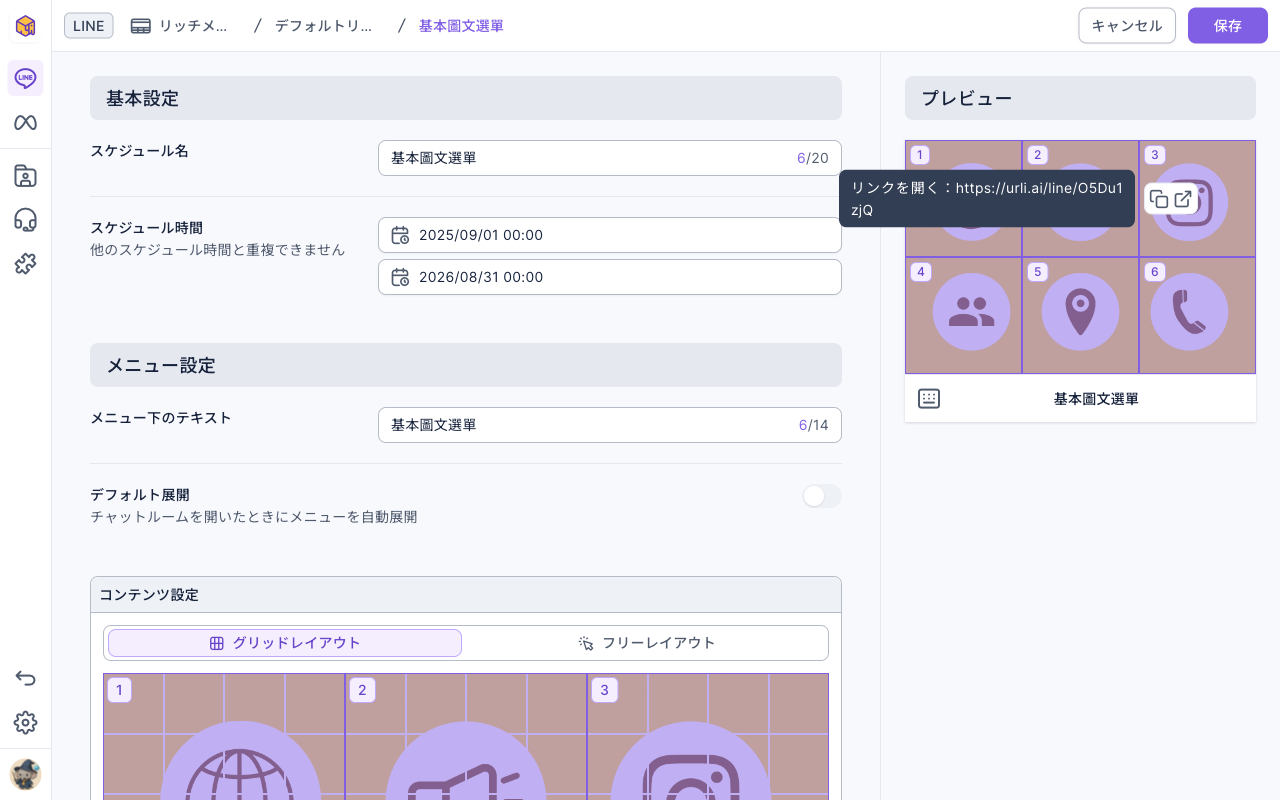Click the 保存 button

click(1228, 26)
